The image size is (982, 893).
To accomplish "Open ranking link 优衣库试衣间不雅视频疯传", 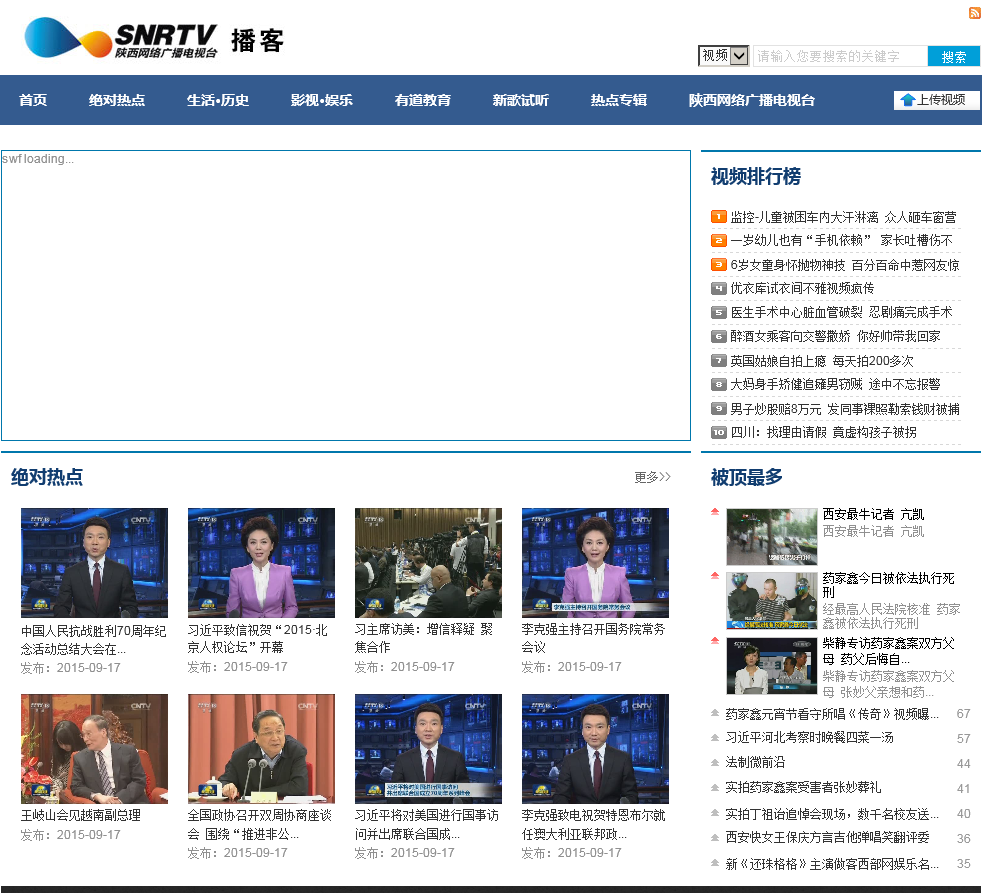I will (x=802, y=288).
